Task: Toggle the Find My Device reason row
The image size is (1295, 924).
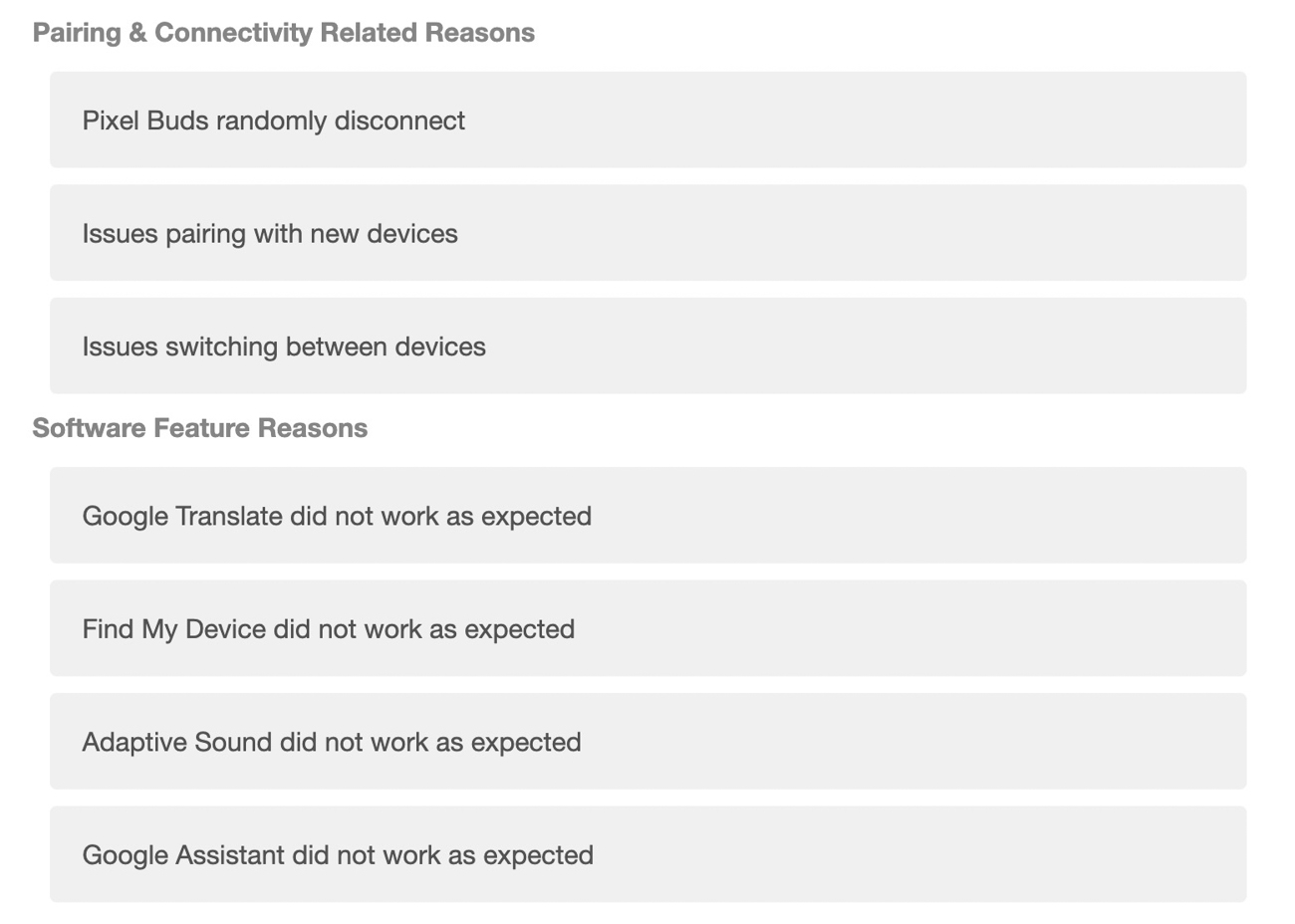Action: click(x=647, y=629)
